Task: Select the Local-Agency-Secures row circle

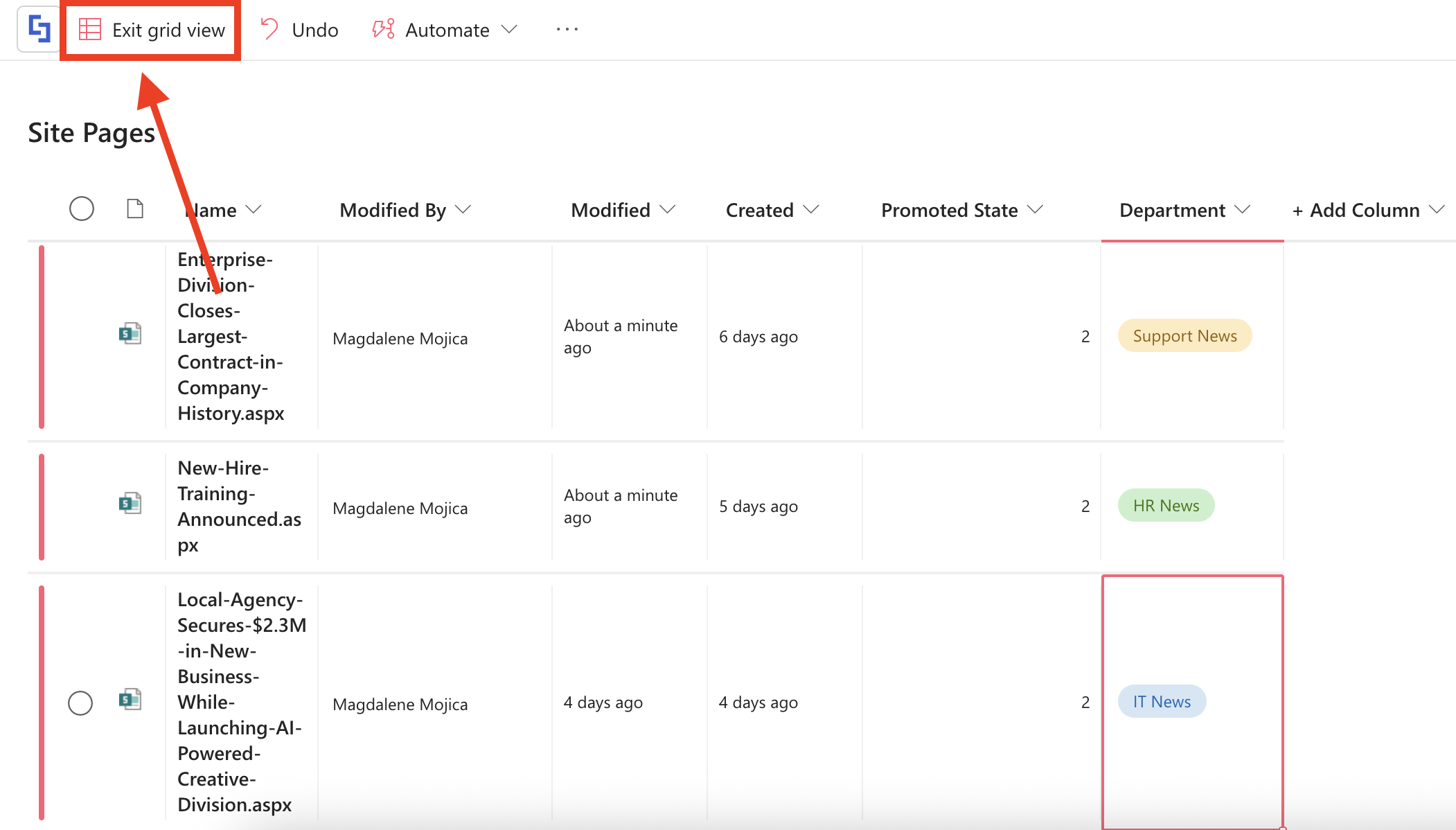Action: (80, 703)
